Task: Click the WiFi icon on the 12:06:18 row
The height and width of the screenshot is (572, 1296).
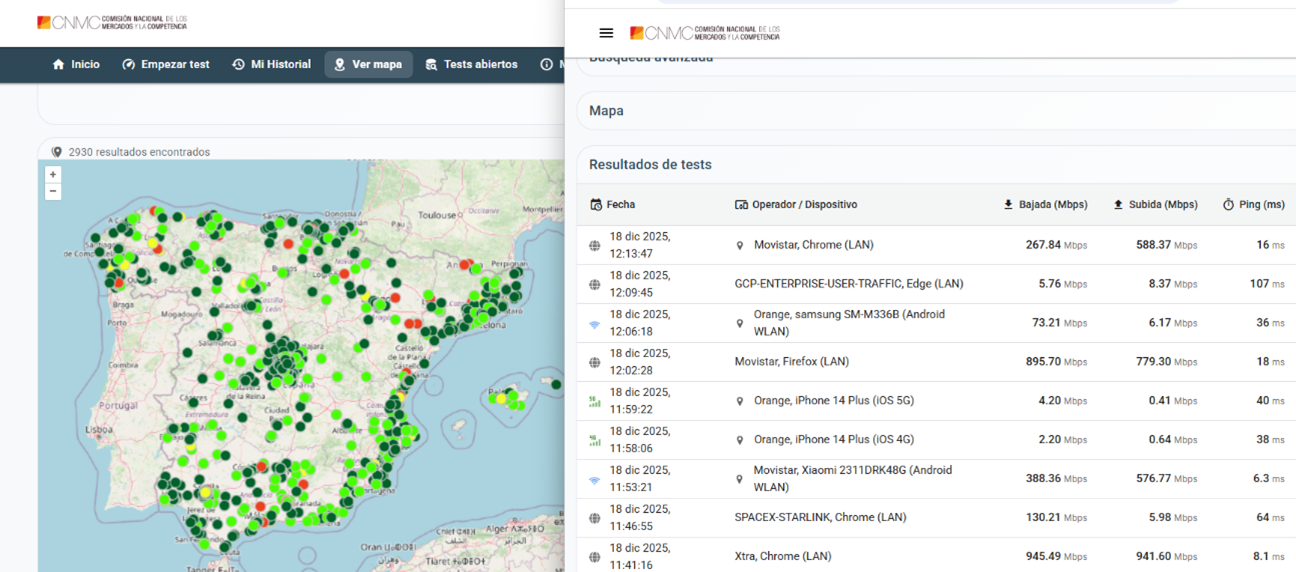Action: pyautogui.click(x=595, y=324)
